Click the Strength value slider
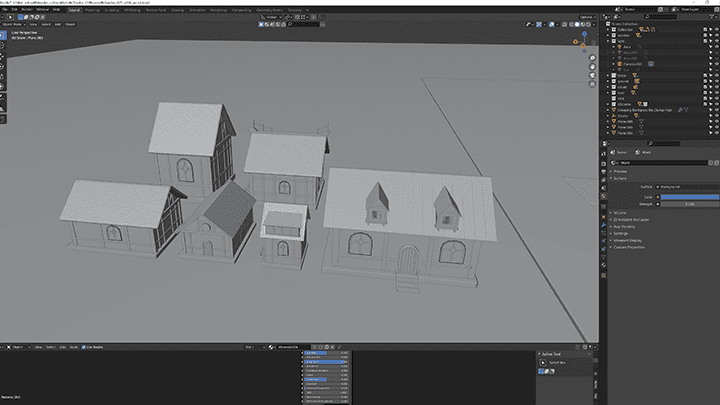The image size is (720, 405). coord(690,204)
